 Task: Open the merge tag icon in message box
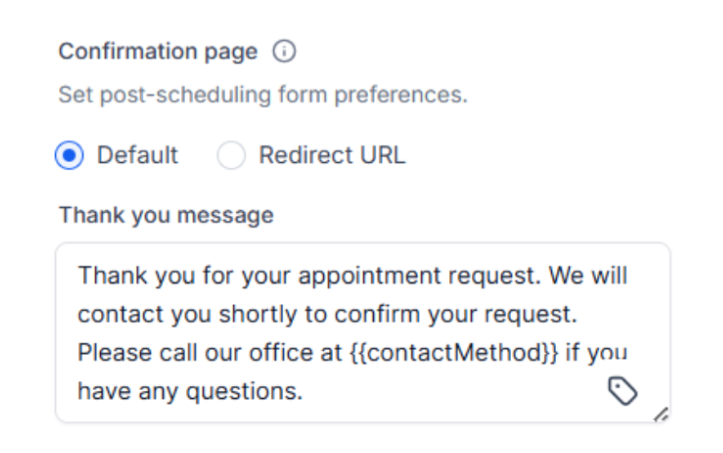coord(623,391)
